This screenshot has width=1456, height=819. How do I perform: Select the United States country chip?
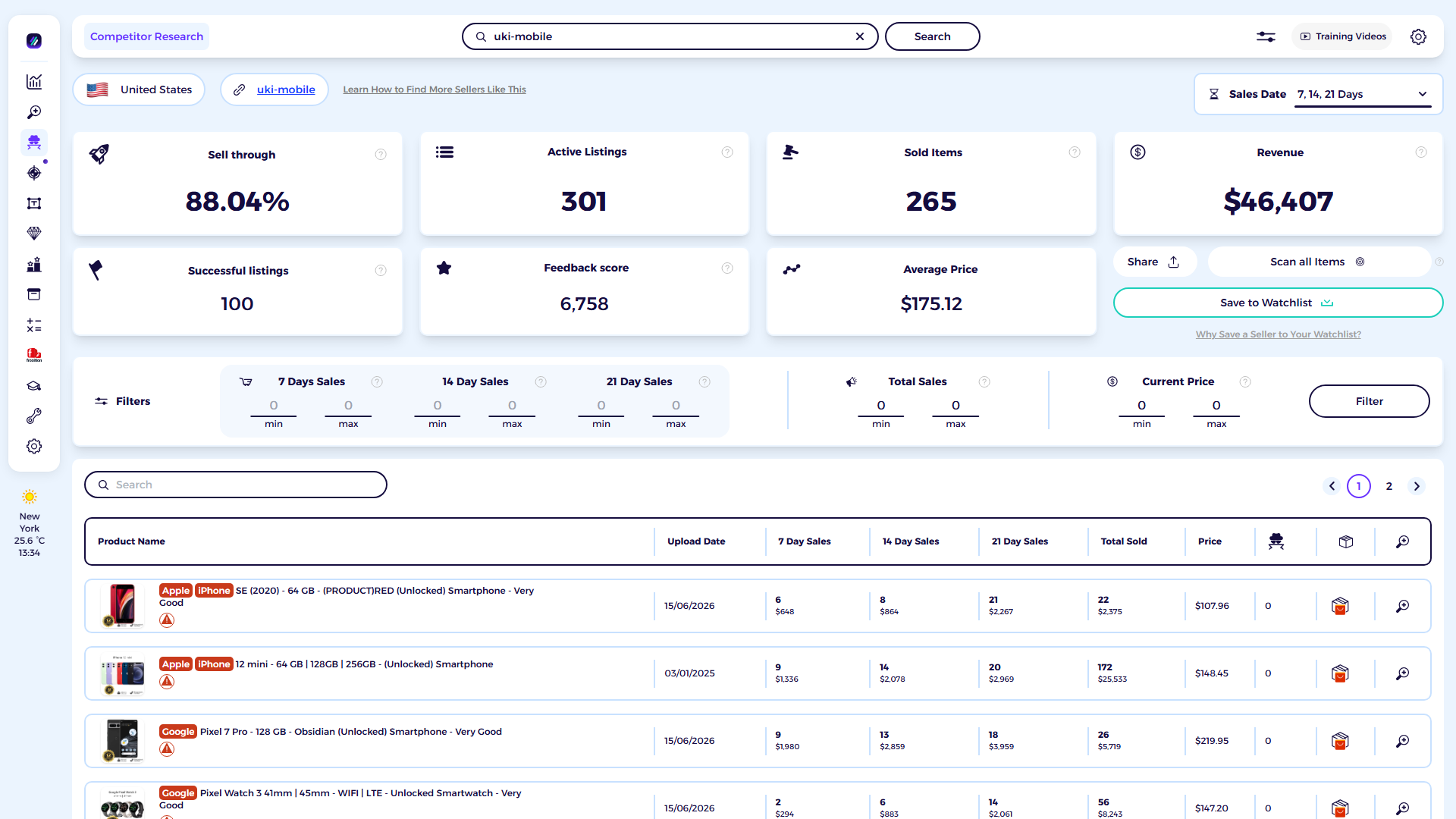139,89
